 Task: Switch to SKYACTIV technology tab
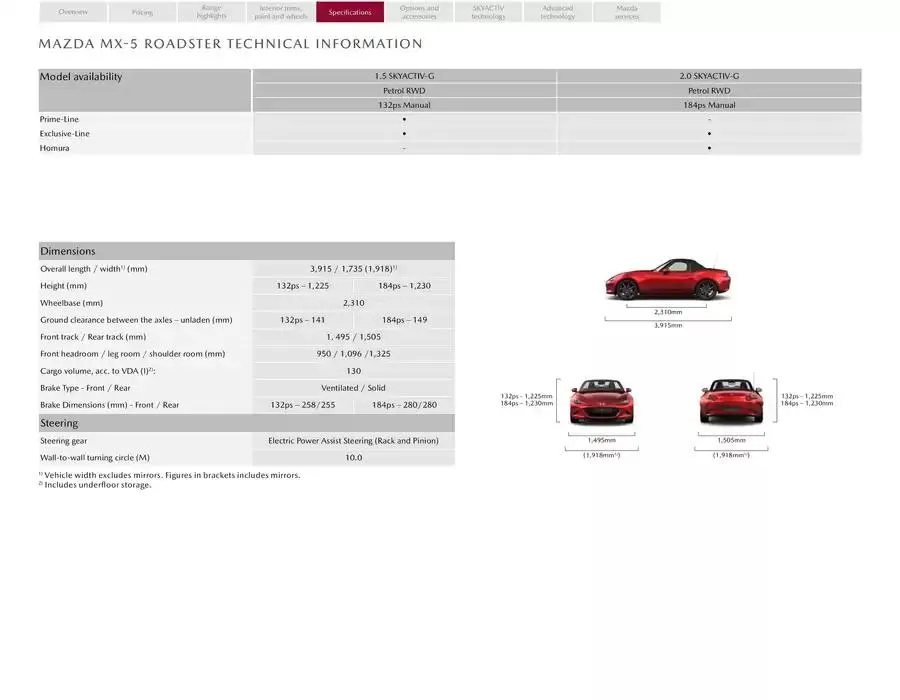[488, 12]
